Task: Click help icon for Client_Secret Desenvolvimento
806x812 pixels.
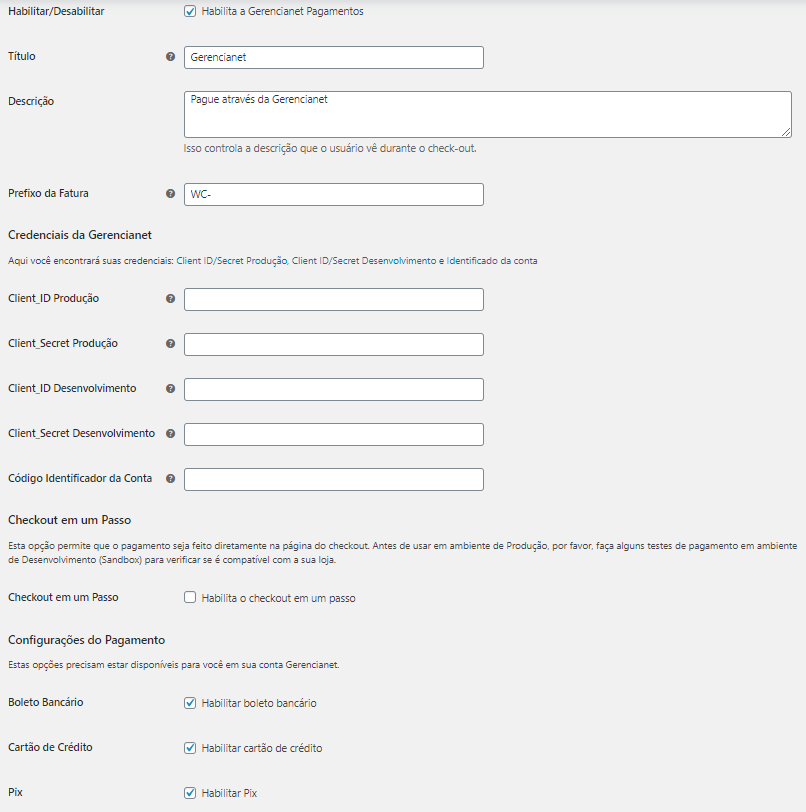Action: pyautogui.click(x=170, y=434)
